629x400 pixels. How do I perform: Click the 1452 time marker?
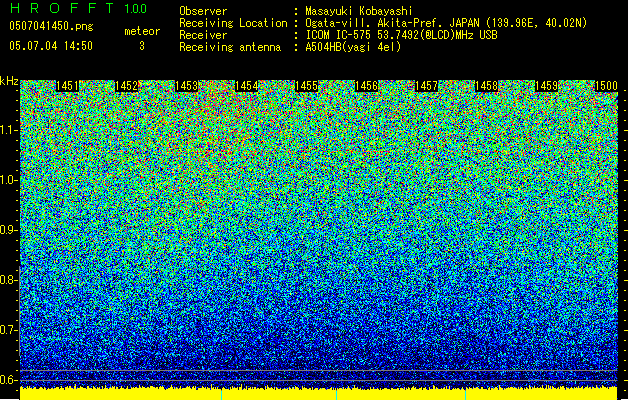pyautogui.click(x=126, y=86)
